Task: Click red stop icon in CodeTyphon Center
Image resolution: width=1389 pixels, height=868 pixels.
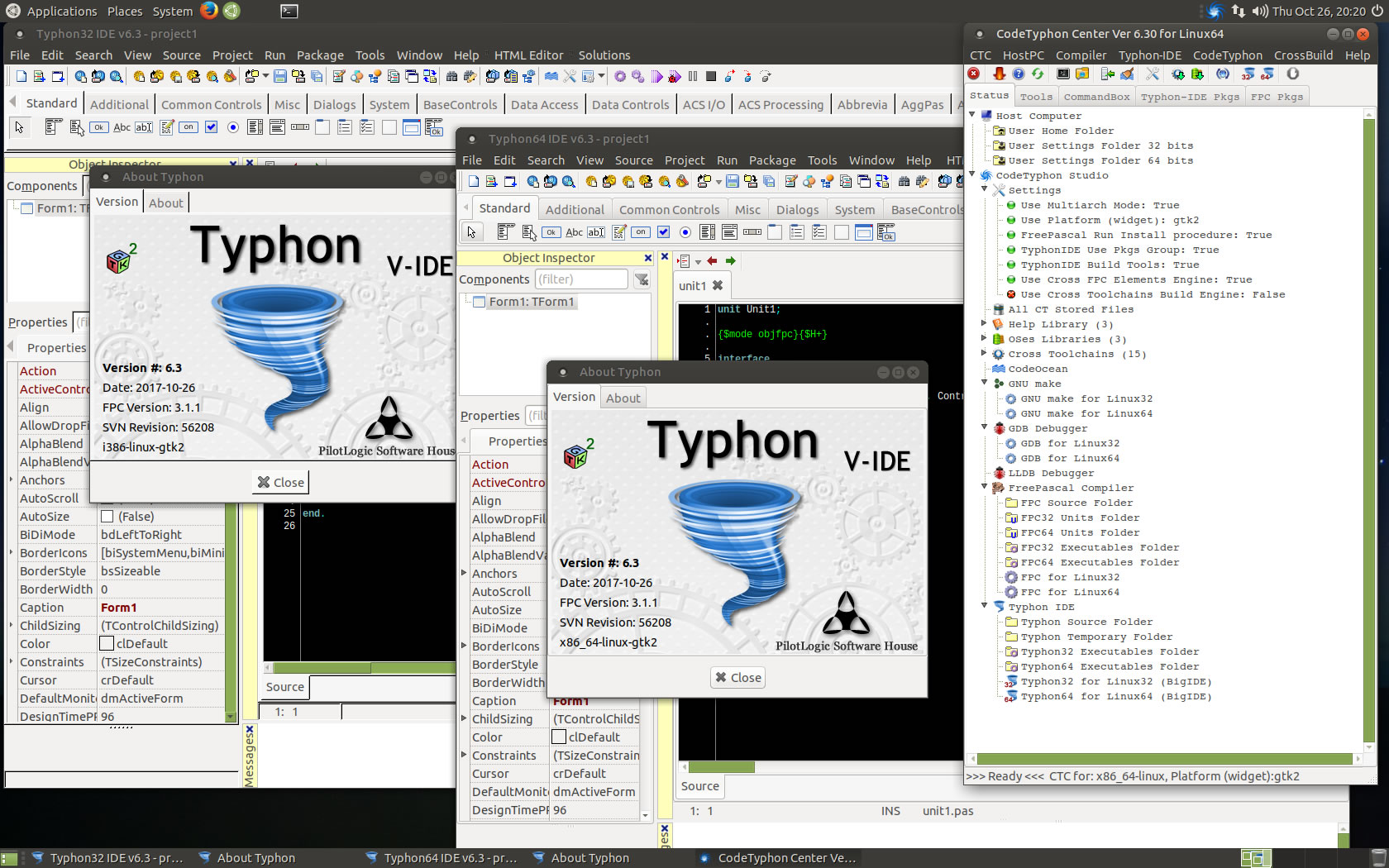Action: click(x=974, y=74)
